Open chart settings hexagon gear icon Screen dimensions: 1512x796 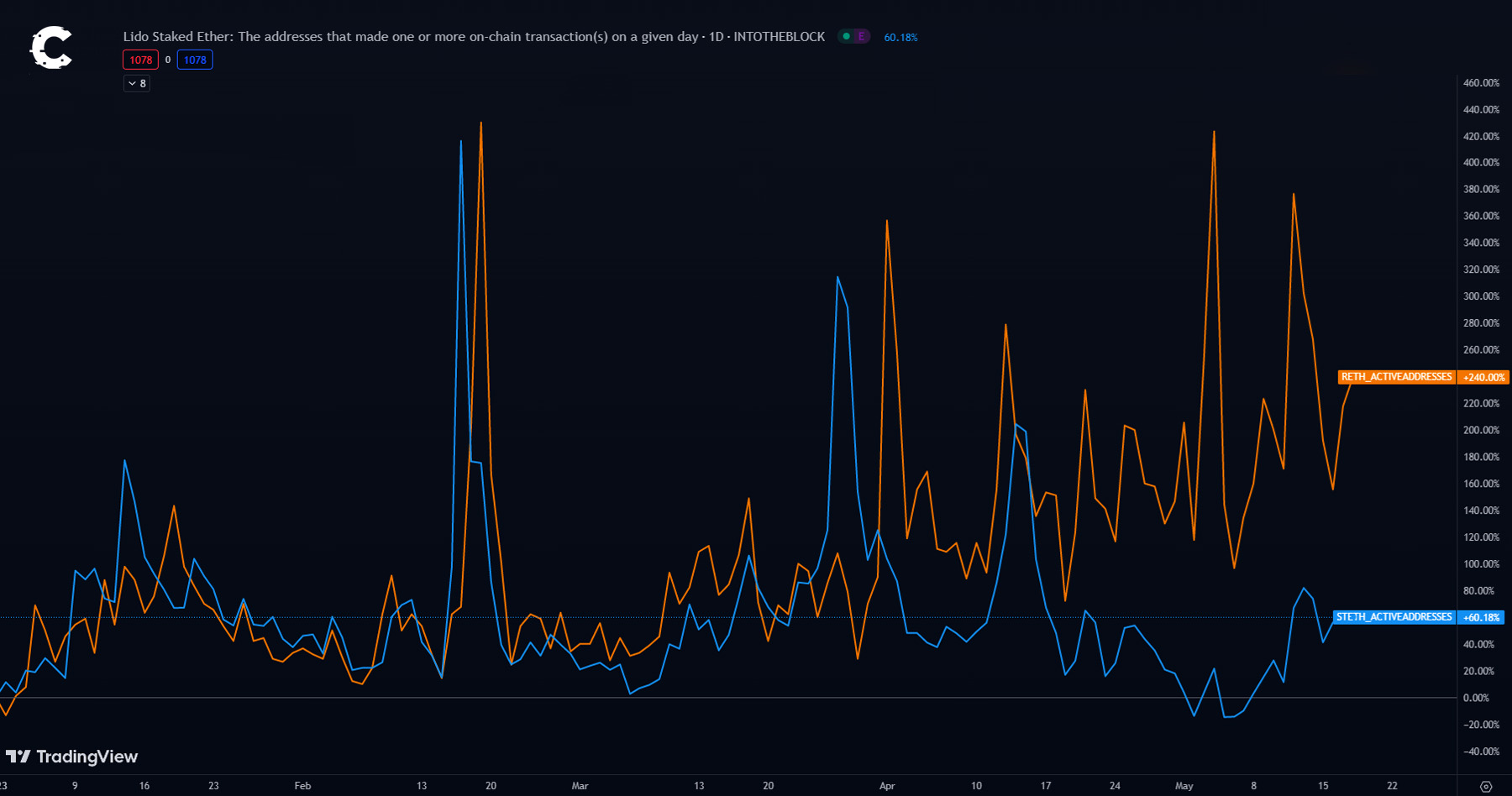pos(1485,787)
